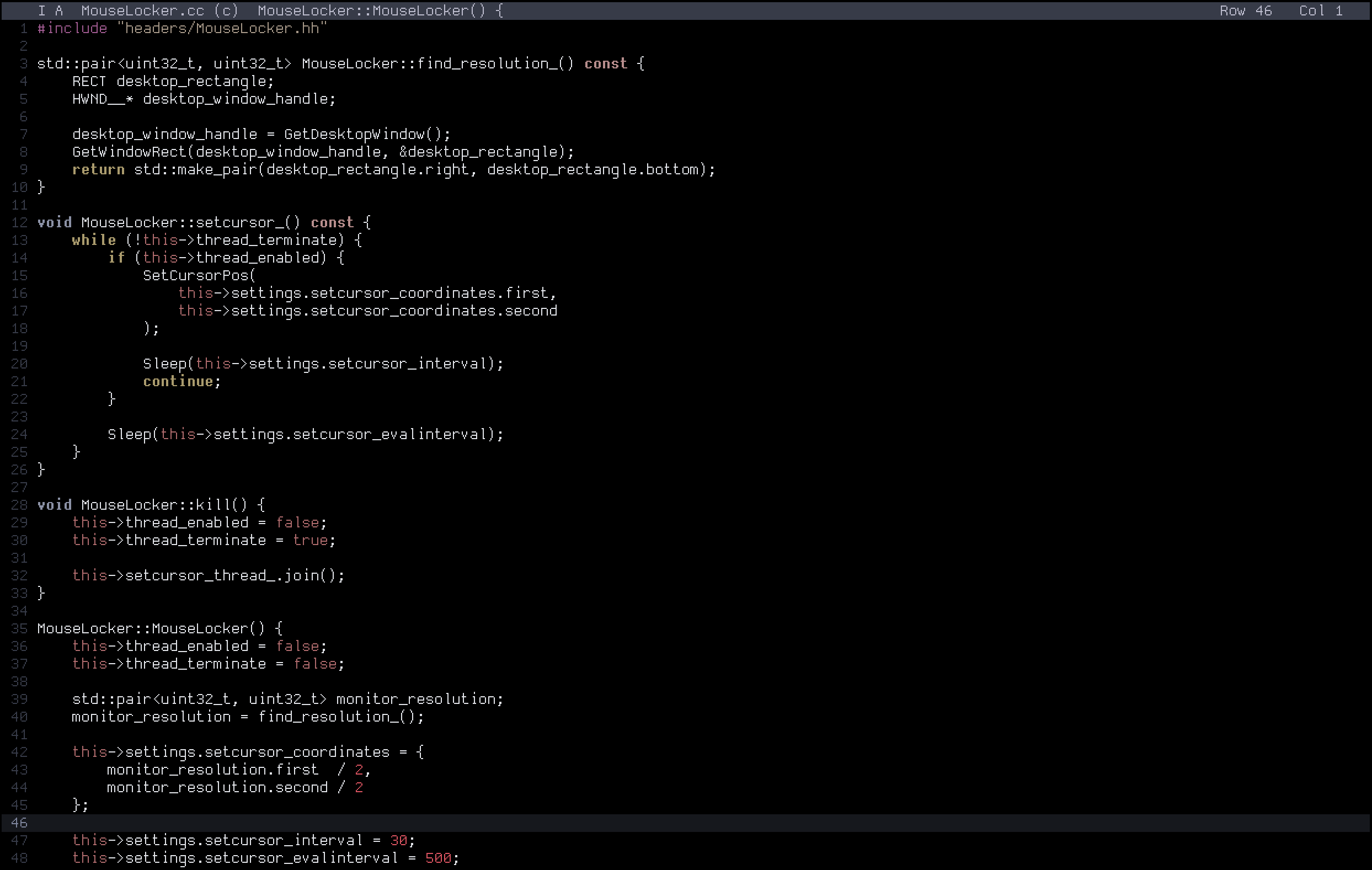Click the 'return' keyword on line 9
The width and height of the screenshot is (1372, 870).
(98, 169)
